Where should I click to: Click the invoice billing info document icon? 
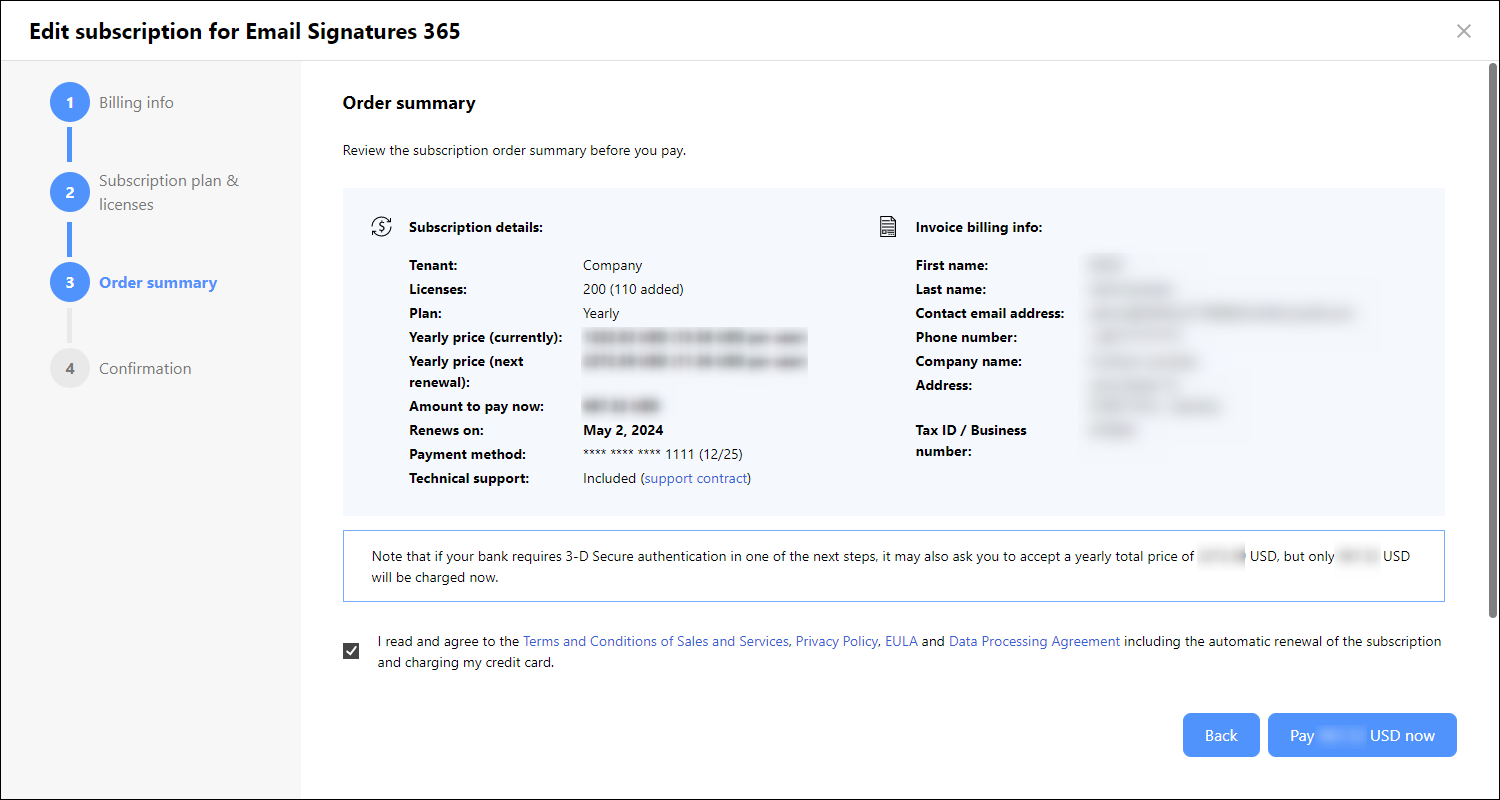coord(888,227)
